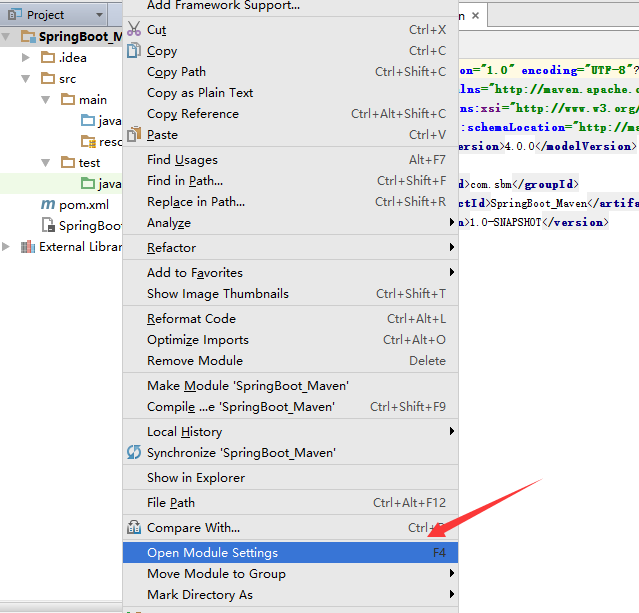Select Find Usages
639x613 pixels.
290,159
